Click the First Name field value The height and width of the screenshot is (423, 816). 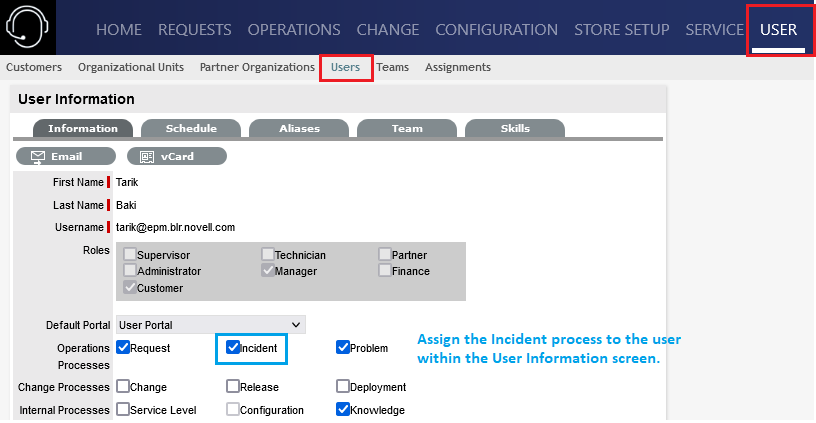127,182
